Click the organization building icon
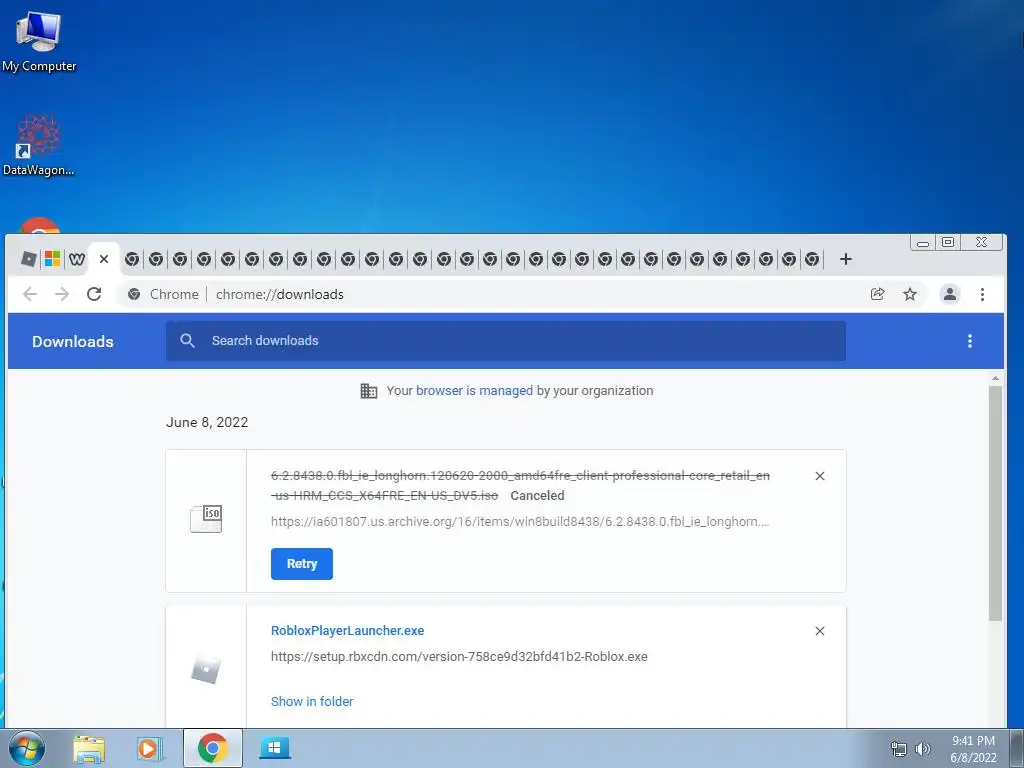Screen dimensions: 1024x768 369,391
